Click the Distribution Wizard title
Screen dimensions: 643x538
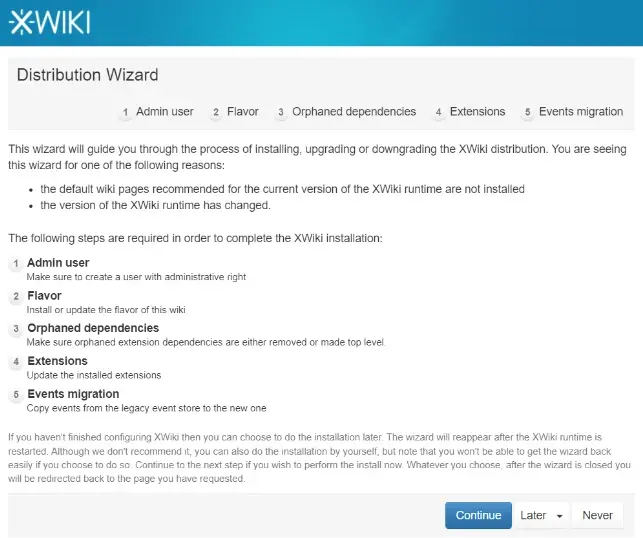(x=87, y=75)
